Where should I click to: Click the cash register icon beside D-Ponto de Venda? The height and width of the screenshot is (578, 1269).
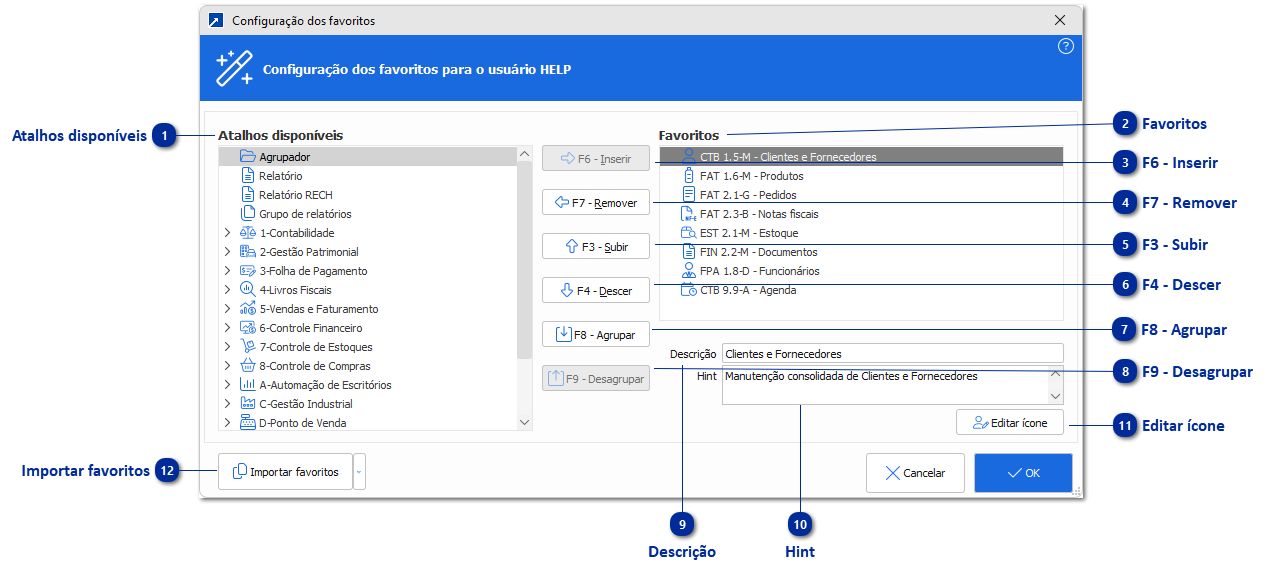coord(250,422)
